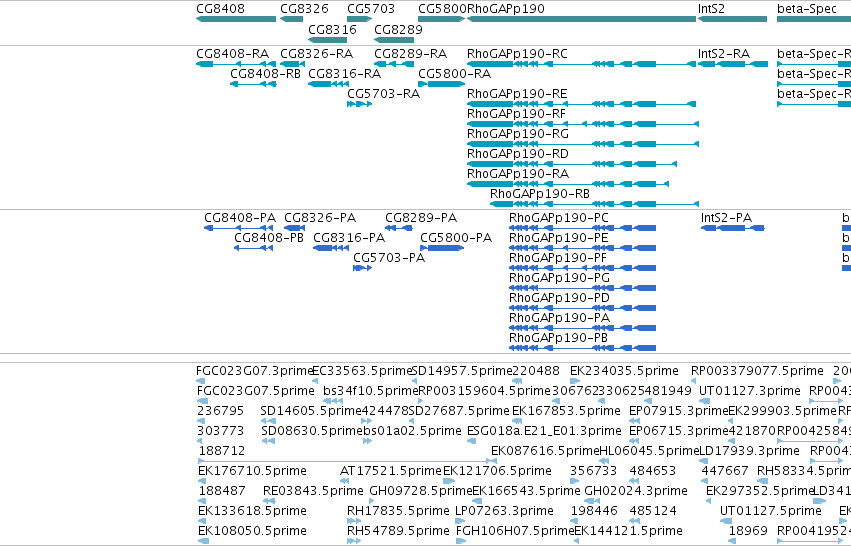Select EST EK297352.5prime

709,501
